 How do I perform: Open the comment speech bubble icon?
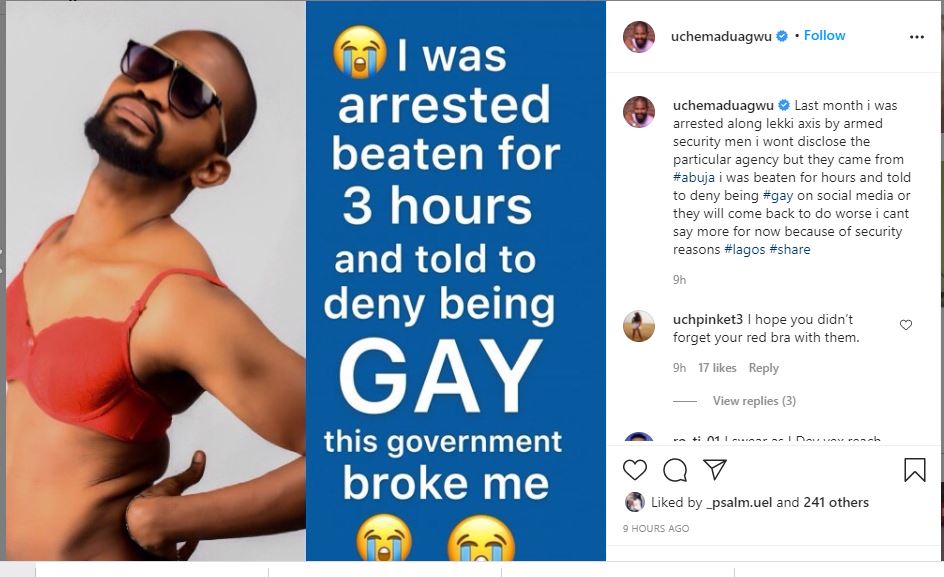tap(675, 470)
